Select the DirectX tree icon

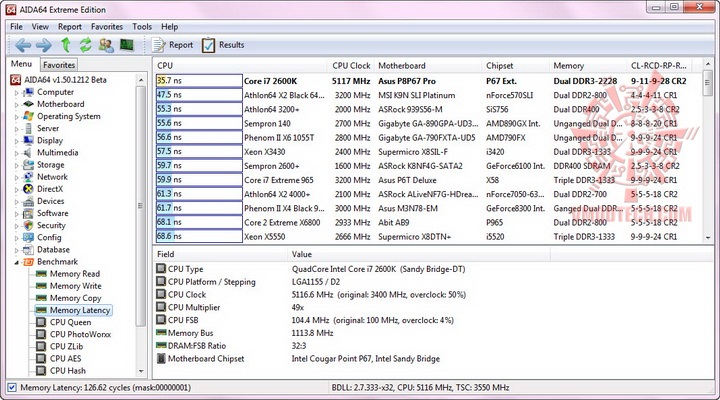(x=28, y=189)
